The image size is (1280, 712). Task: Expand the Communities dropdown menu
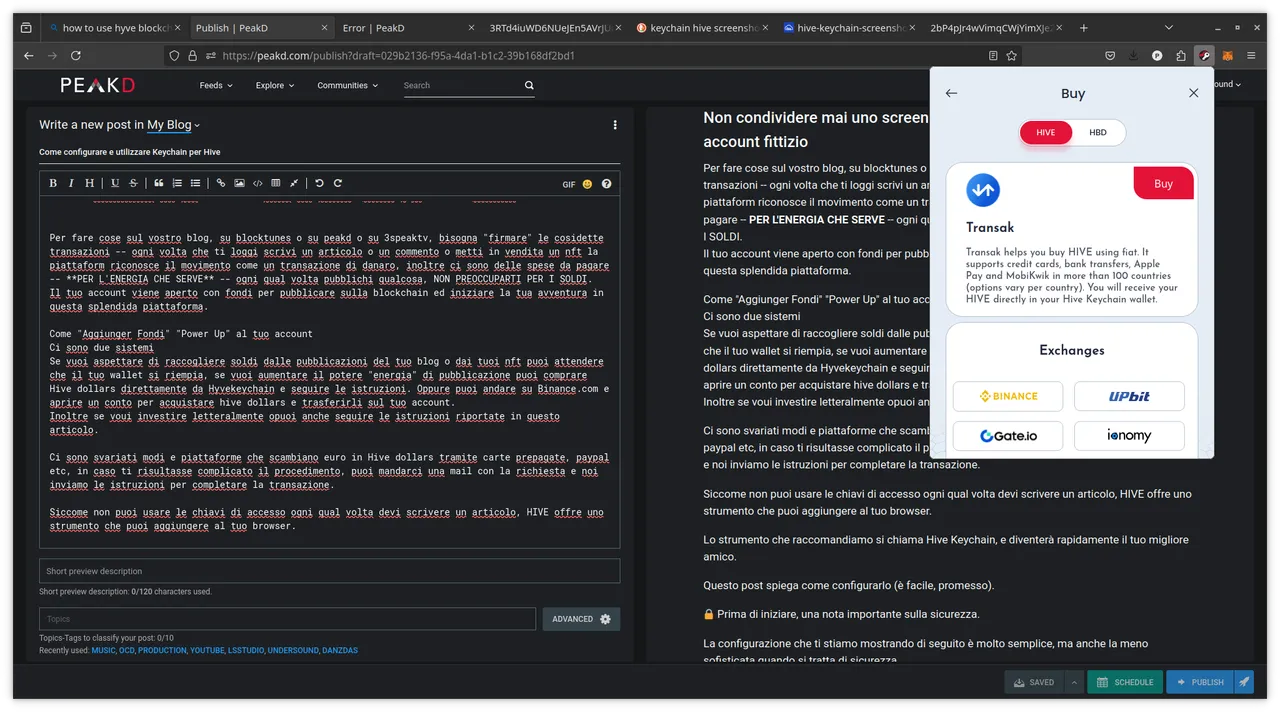click(348, 85)
